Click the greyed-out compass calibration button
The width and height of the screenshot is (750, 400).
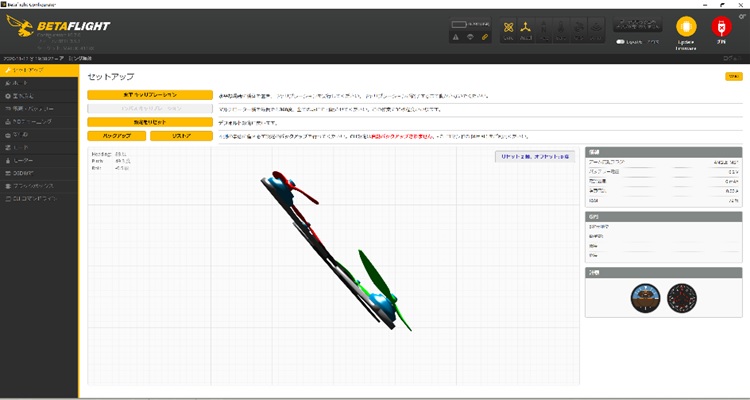point(150,109)
